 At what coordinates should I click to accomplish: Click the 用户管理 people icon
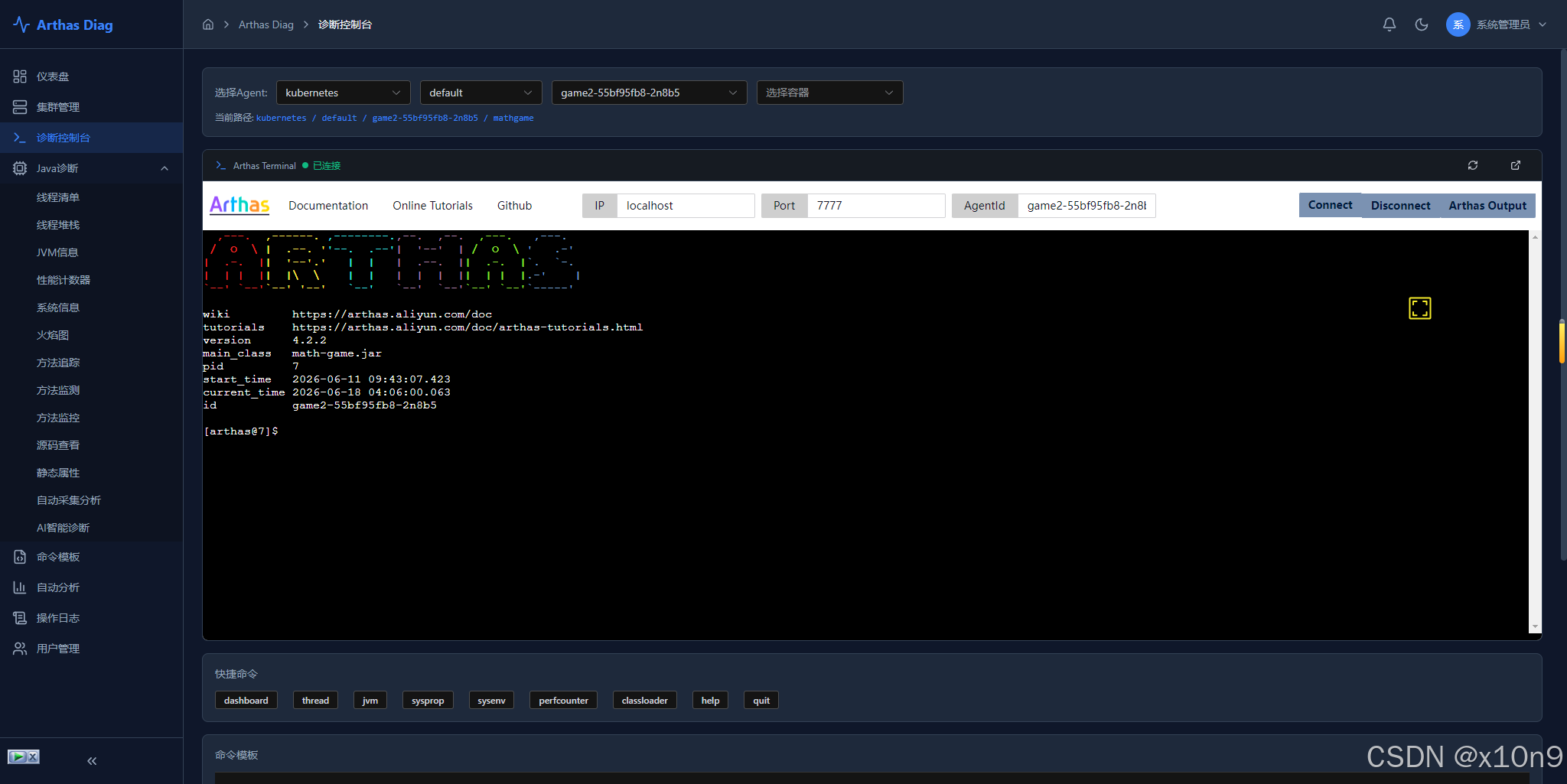20,649
